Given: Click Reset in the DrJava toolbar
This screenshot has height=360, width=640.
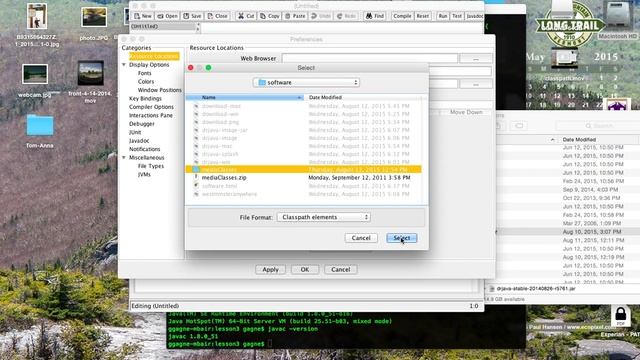Looking at the screenshot, I should (x=422, y=16).
